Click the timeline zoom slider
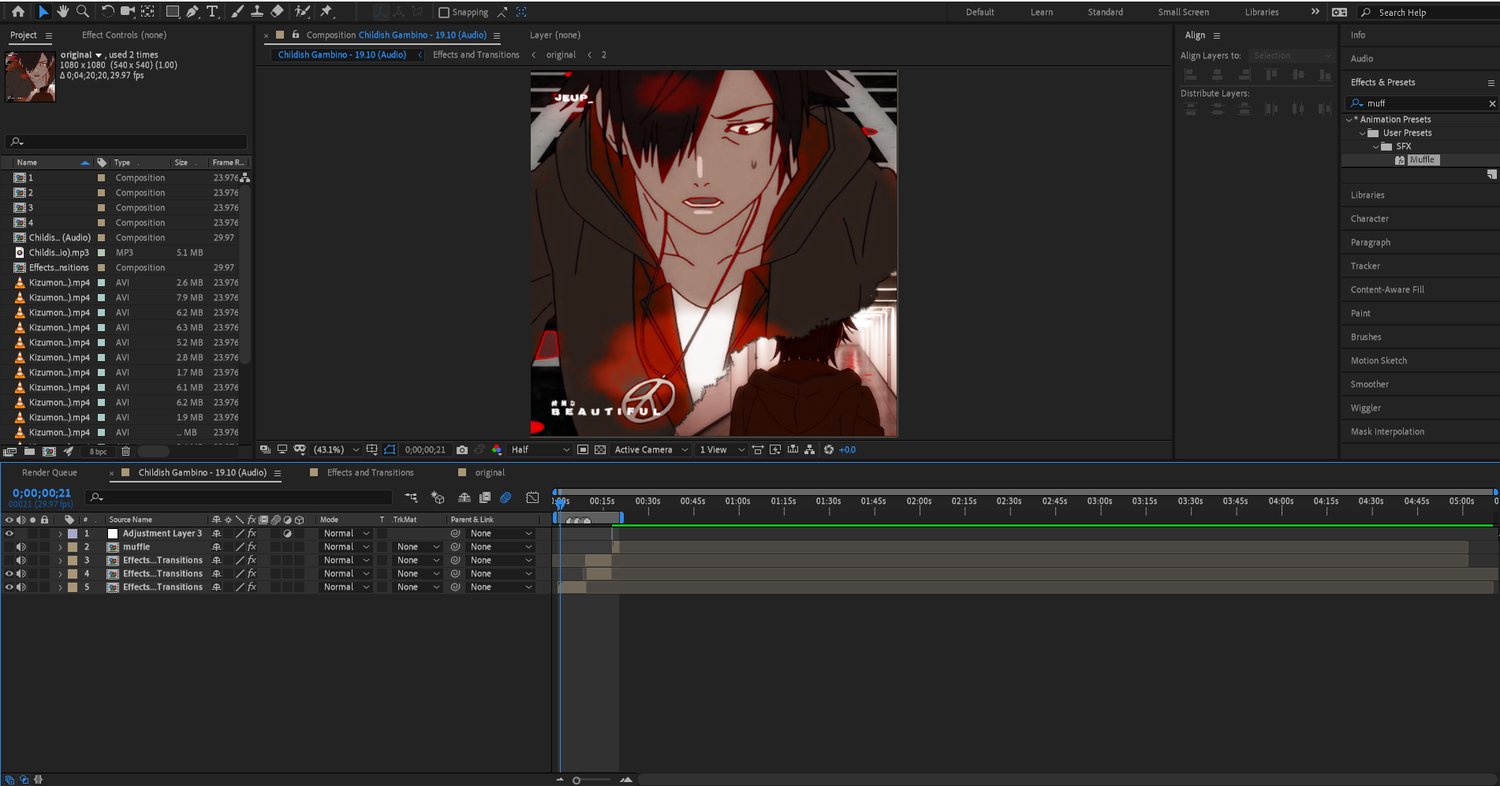 click(577, 780)
